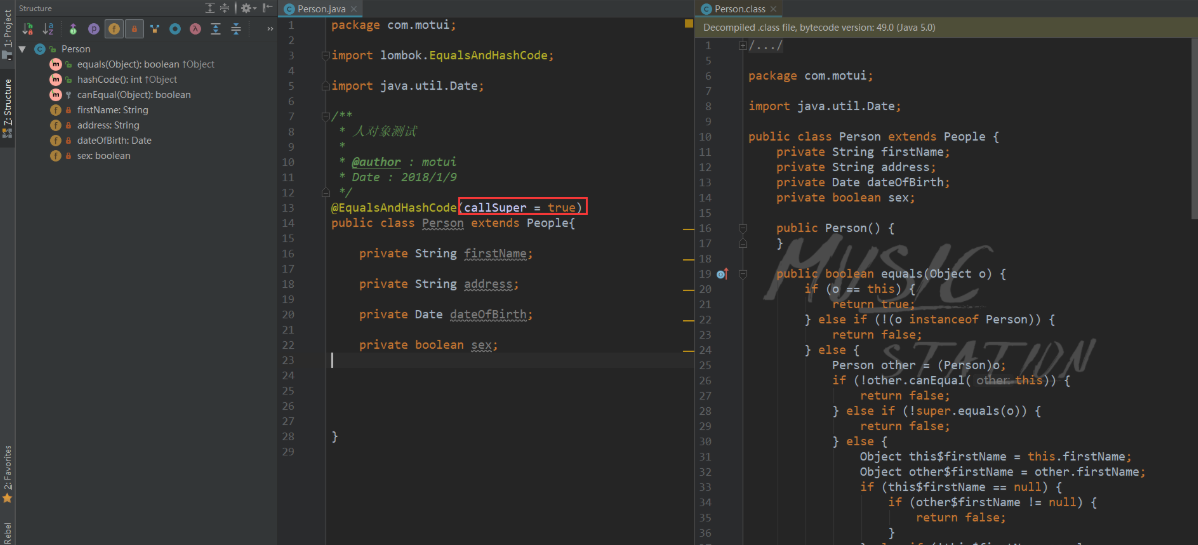Screen dimensions: 1198x545
Task: Toggle Show Fields filter button
Action: [114, 29]
